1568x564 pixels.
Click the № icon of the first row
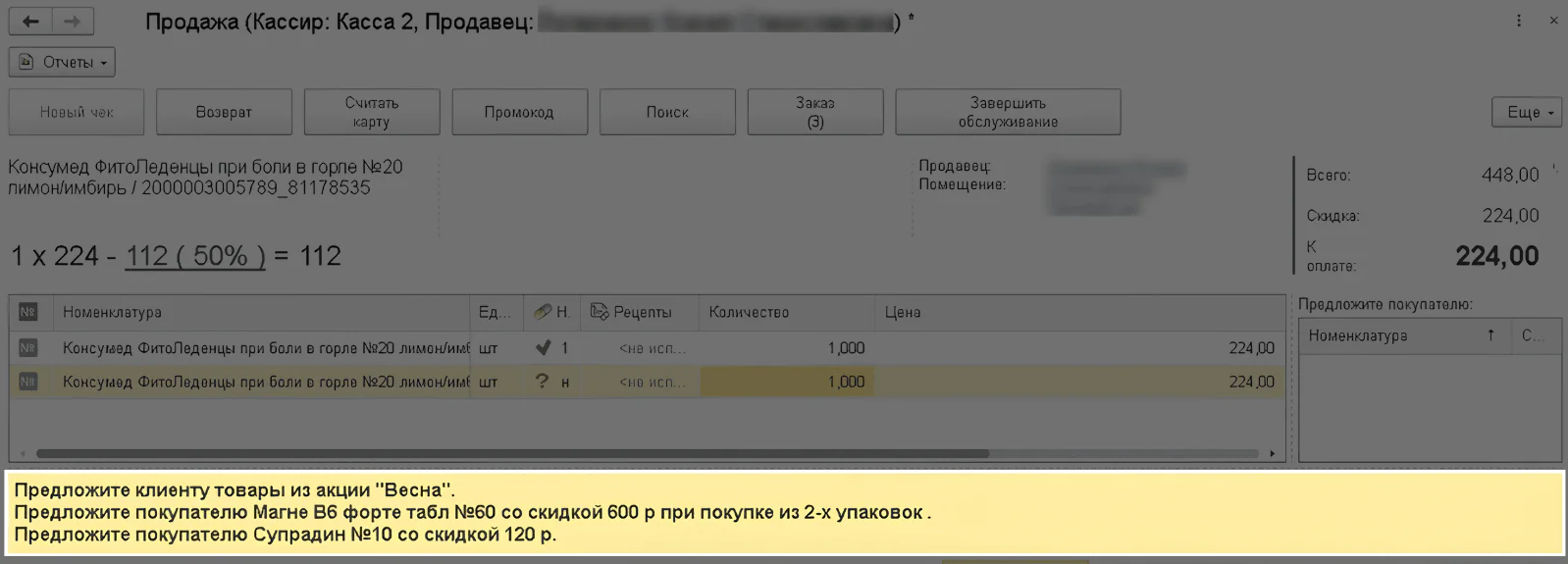(x=27, y=347)
